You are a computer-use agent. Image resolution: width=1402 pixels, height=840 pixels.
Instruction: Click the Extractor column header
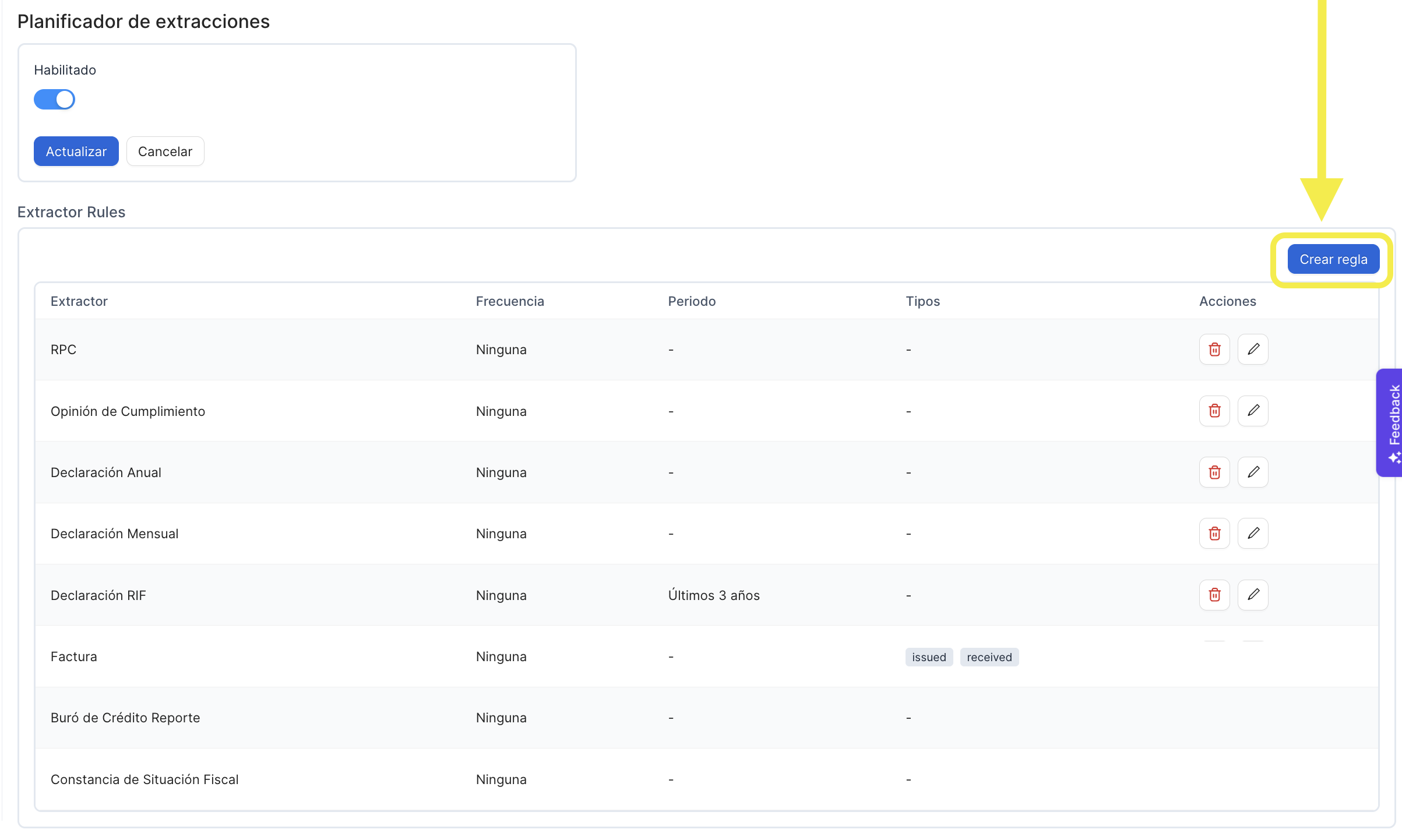[x=79, y=301]
